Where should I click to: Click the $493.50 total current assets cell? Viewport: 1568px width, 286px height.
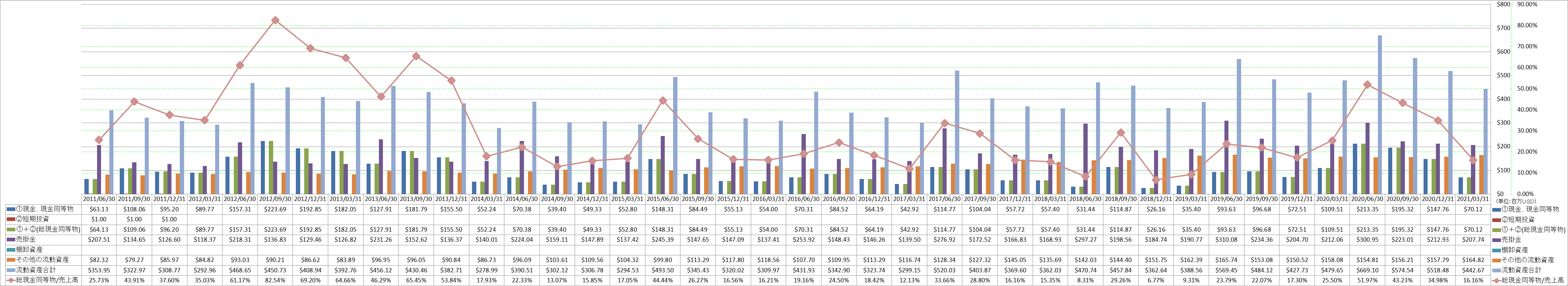(662, 270)
